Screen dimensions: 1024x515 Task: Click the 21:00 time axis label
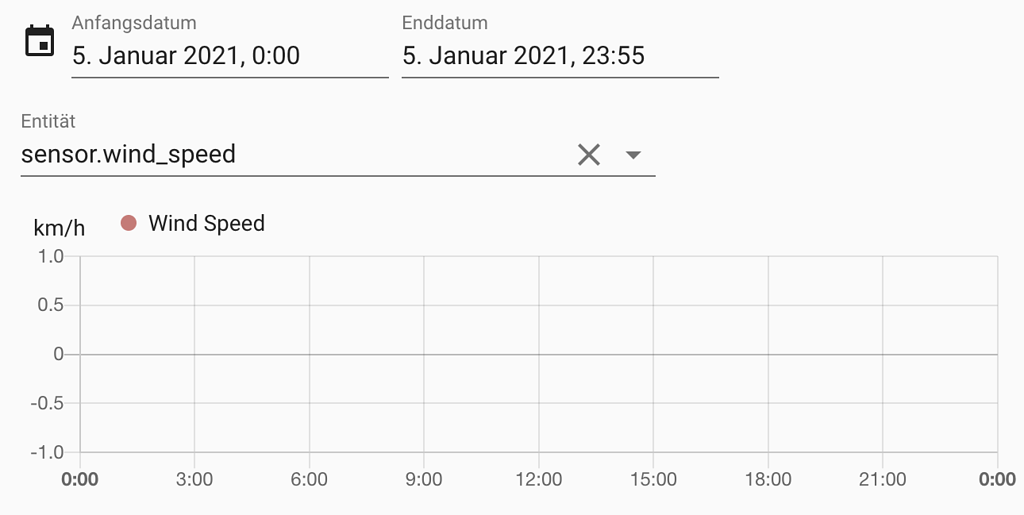coord(882,480)
